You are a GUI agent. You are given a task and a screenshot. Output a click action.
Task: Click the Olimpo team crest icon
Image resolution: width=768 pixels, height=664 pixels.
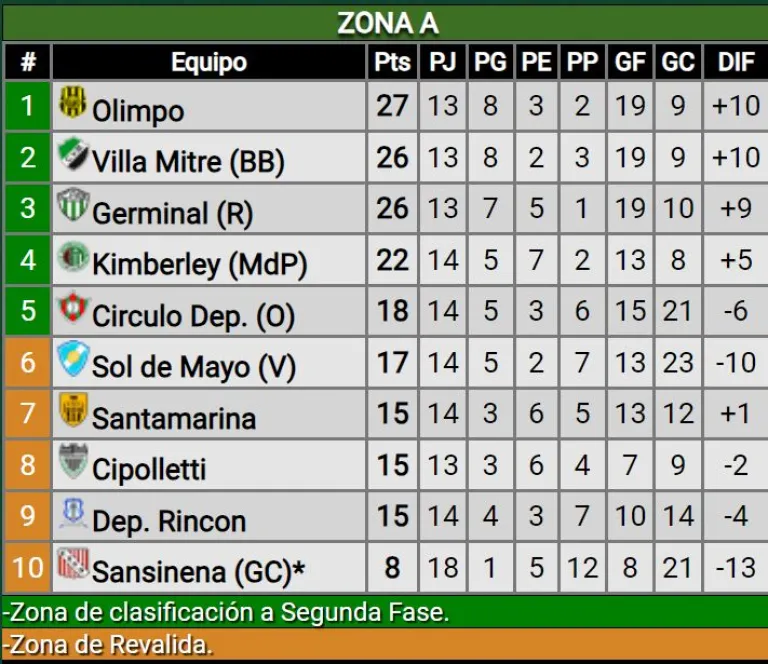tap(72, 102)
